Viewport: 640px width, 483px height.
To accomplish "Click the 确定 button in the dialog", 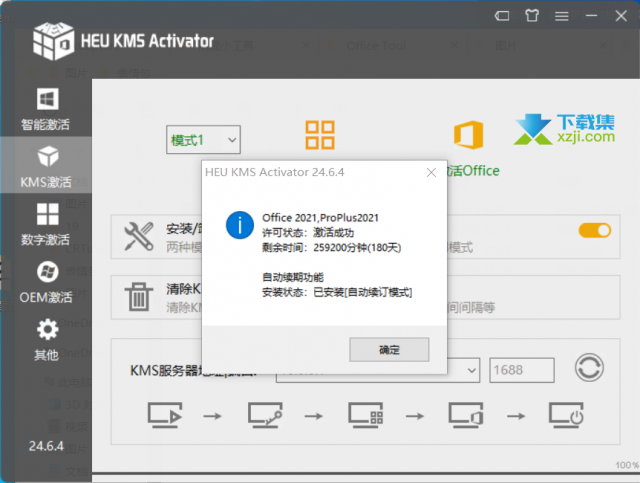I will point(389,350).
